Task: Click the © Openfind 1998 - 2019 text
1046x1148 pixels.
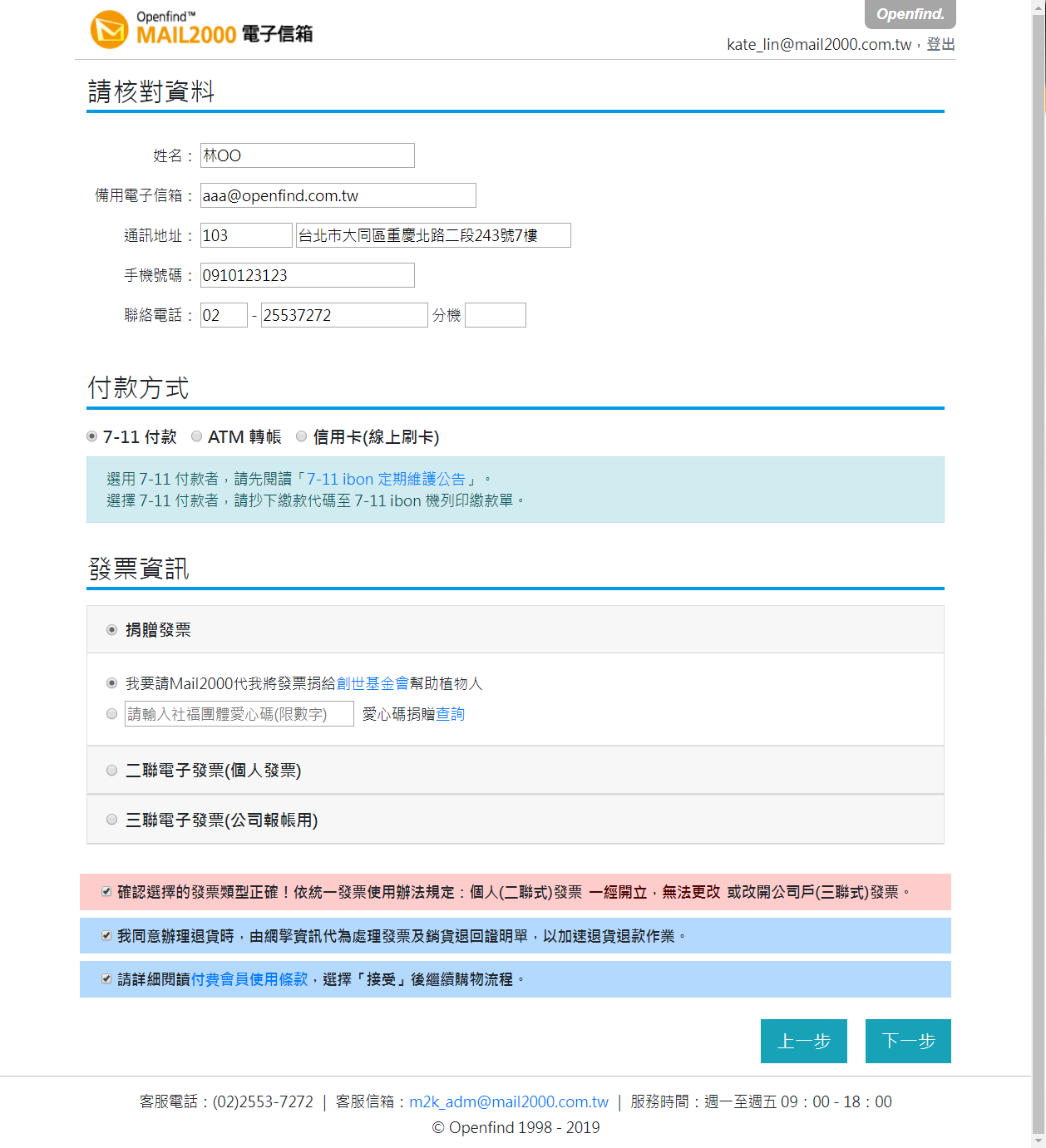Action: [x=516, y=1127]
